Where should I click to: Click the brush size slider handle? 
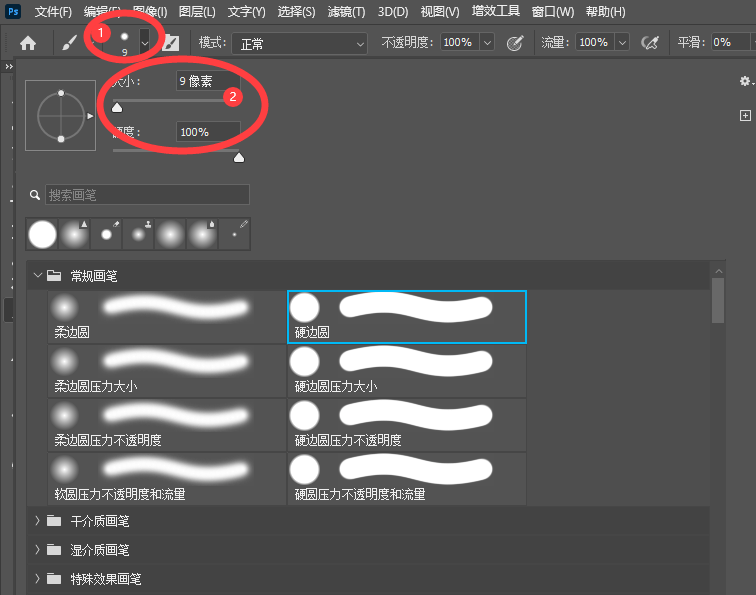117,107
